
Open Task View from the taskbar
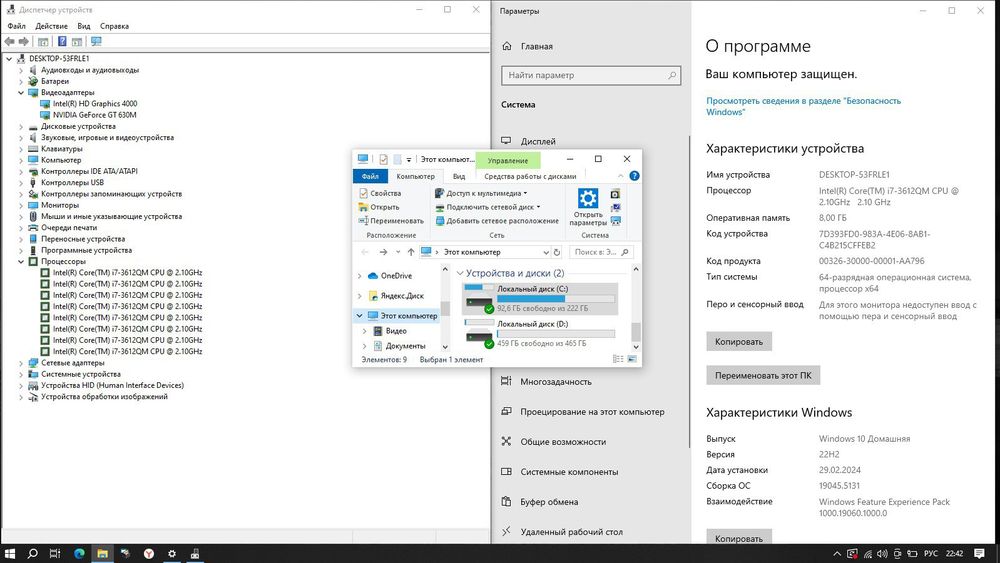point(55,553)
